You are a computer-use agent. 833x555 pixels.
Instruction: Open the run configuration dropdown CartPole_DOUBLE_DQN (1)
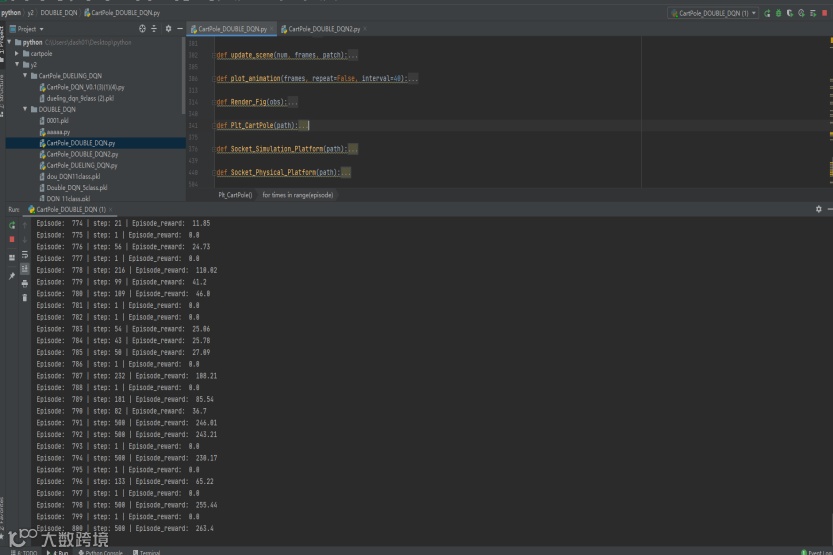click(713, 13)
